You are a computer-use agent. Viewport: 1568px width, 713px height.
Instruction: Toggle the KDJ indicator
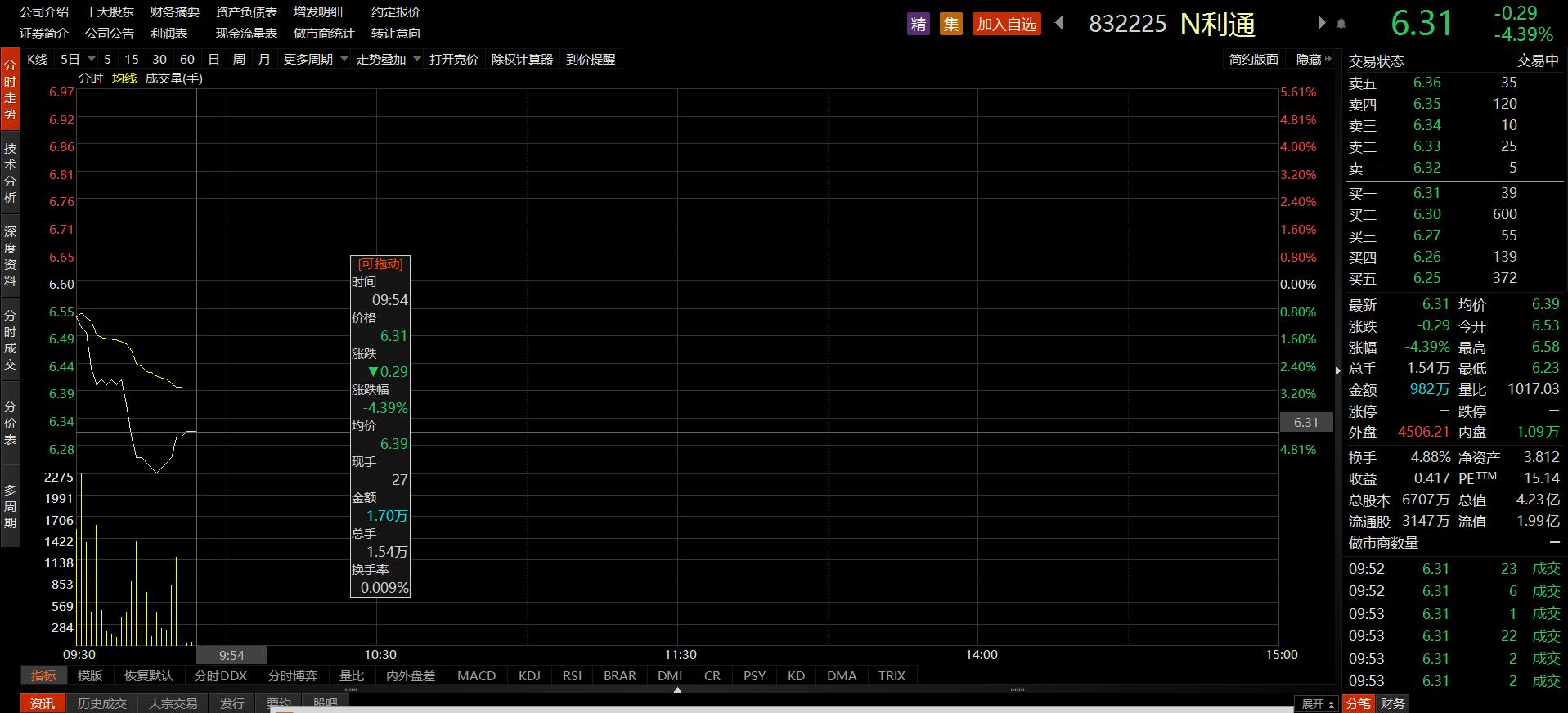[x=530, y=675]
